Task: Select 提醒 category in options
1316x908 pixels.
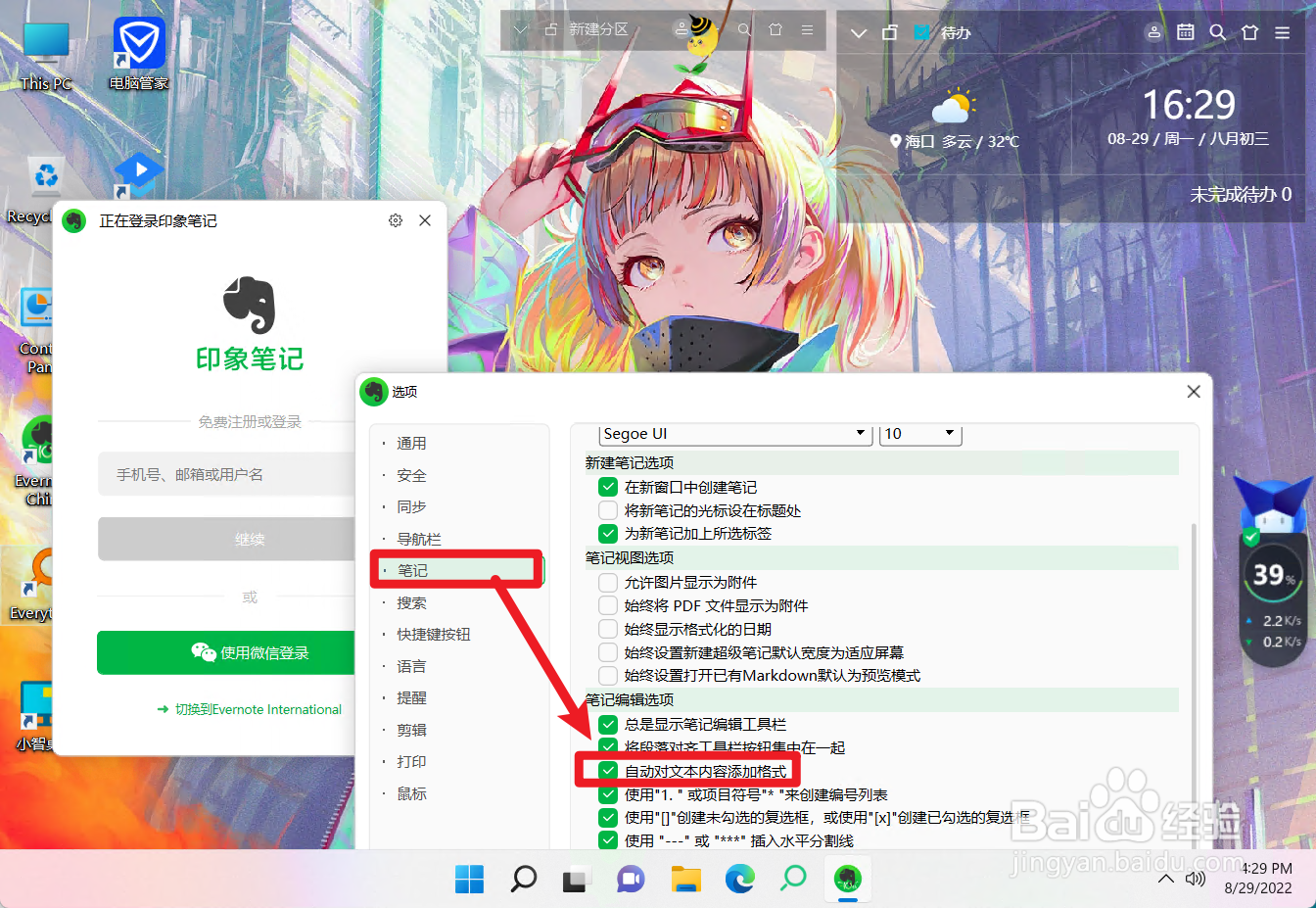Action: 411,698
